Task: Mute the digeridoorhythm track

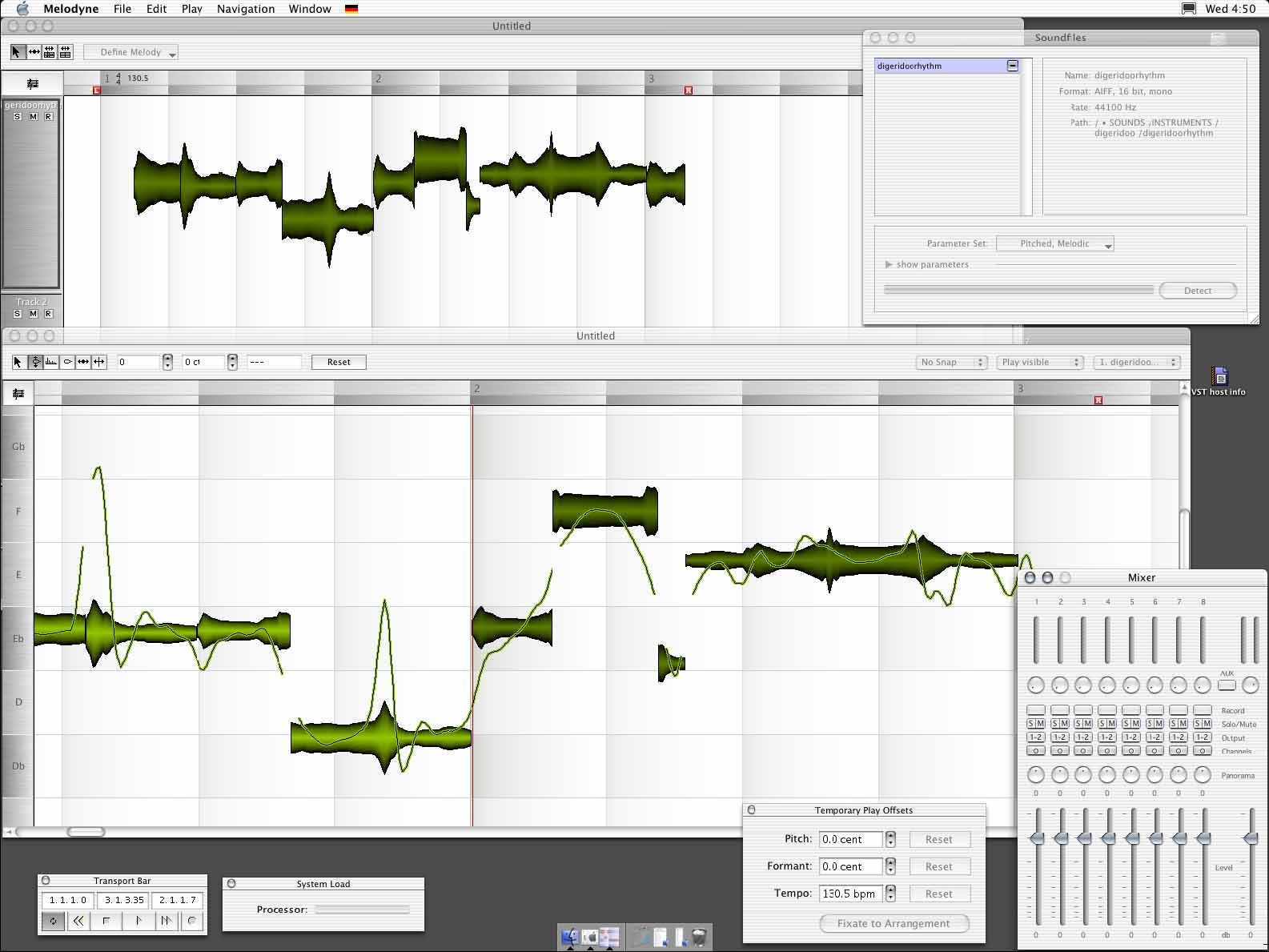Action: coord(33,117)
